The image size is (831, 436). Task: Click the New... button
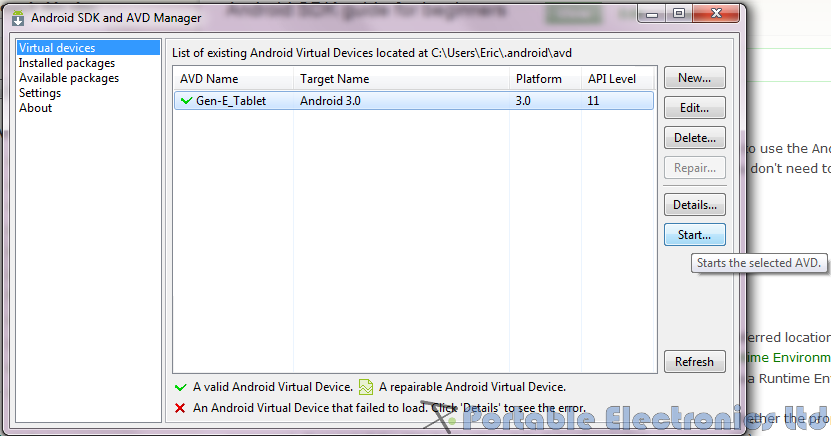694,78
